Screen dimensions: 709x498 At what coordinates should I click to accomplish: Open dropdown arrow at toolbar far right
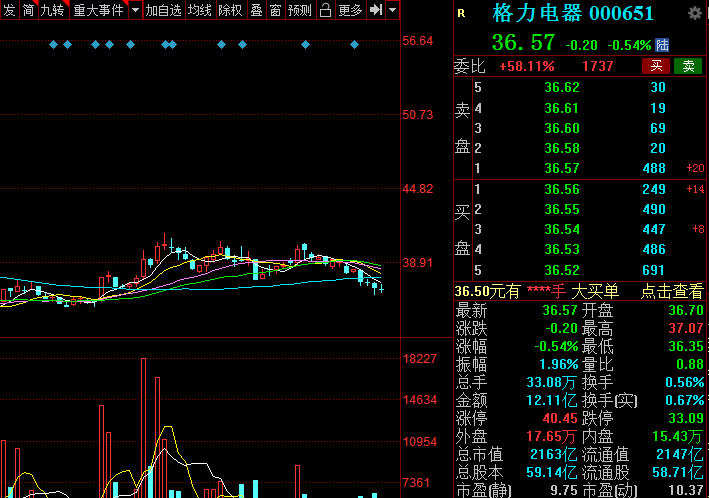pos(392,10)
